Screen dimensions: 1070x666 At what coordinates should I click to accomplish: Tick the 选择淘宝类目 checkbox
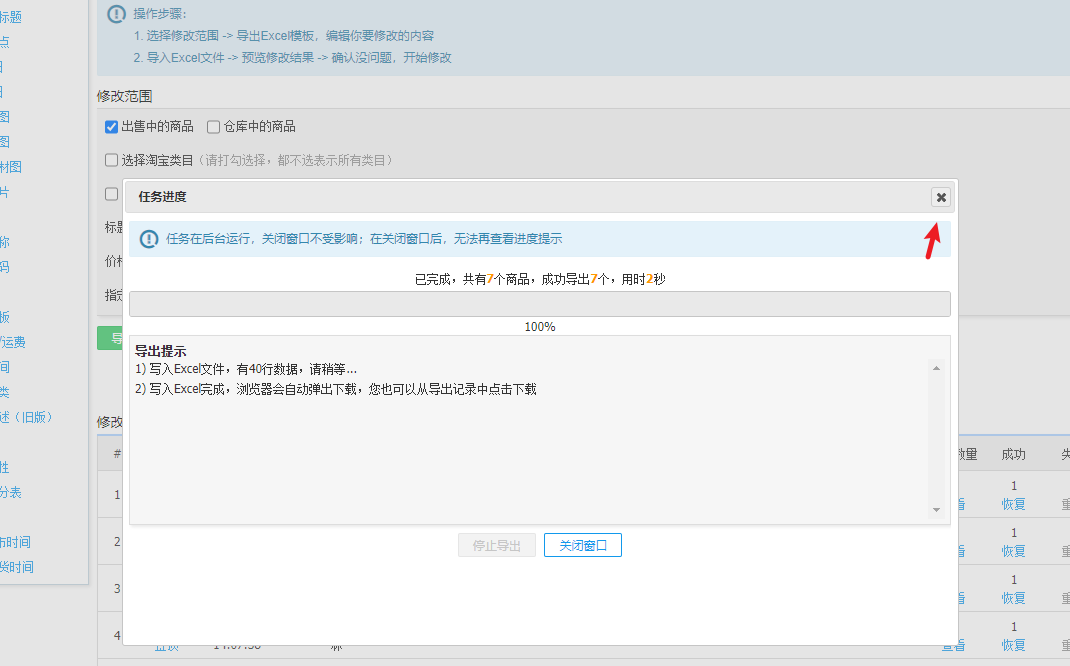click(112, 160)
